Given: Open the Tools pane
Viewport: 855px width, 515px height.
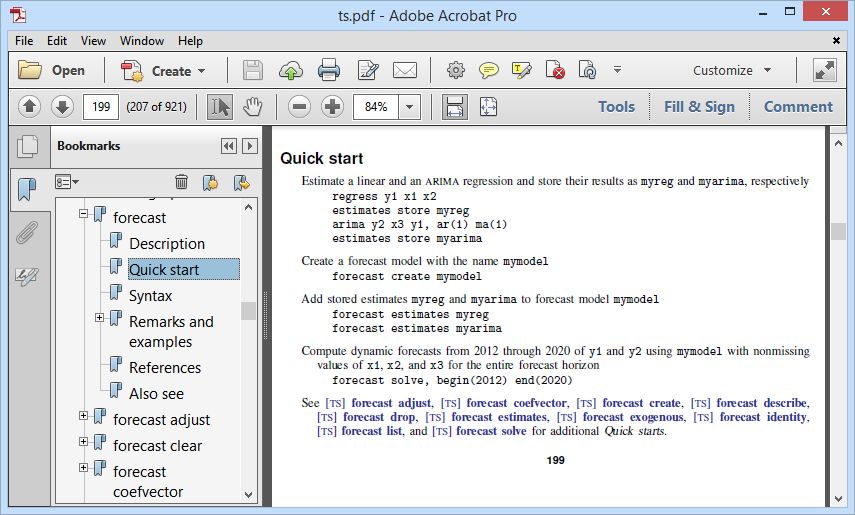Looking at the screenshot, I should 616,107.
